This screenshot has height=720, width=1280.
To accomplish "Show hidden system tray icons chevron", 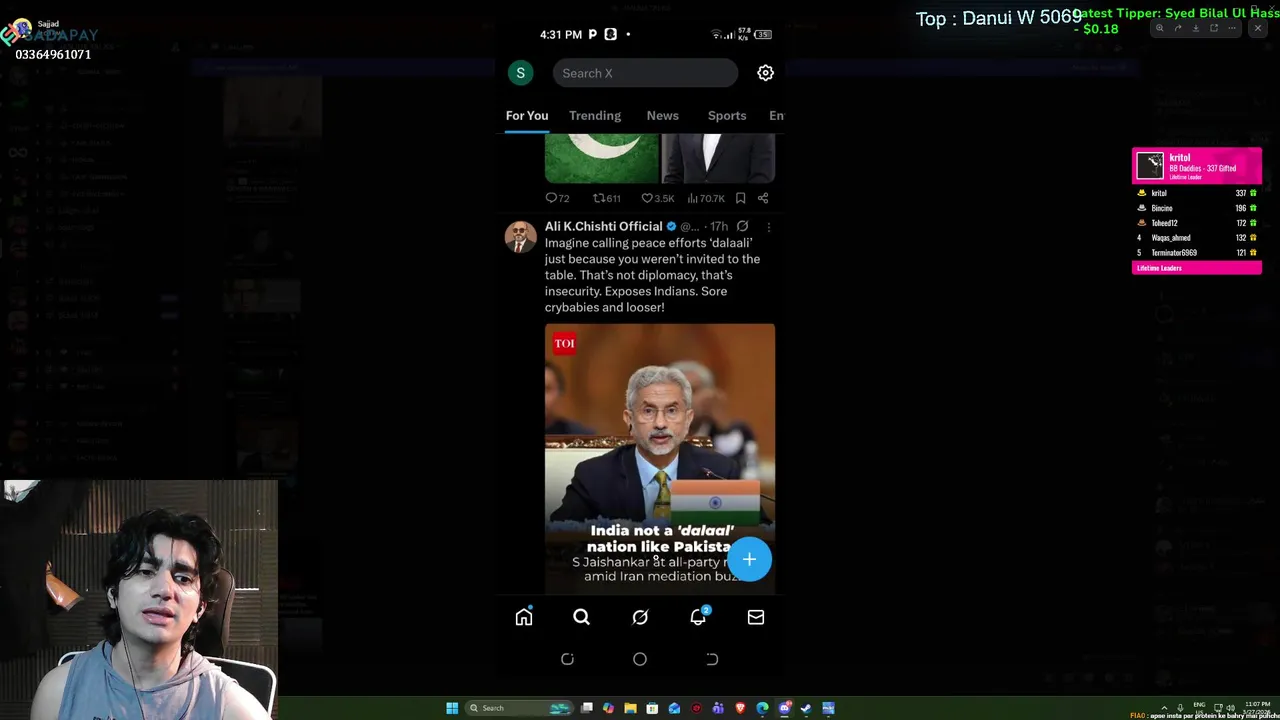I will 1164,708.
